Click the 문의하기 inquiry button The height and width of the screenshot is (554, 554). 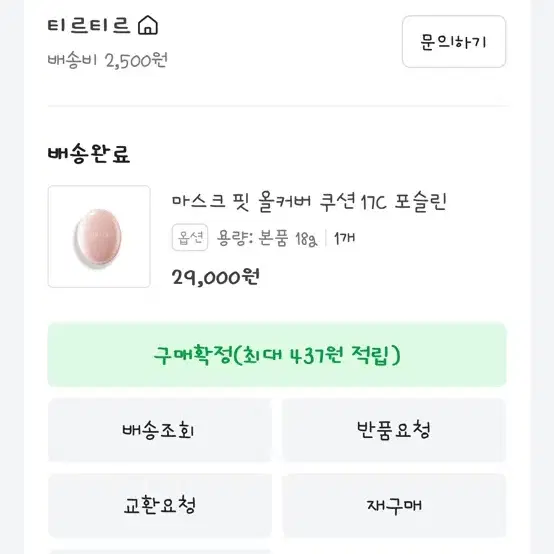[454, 42]
